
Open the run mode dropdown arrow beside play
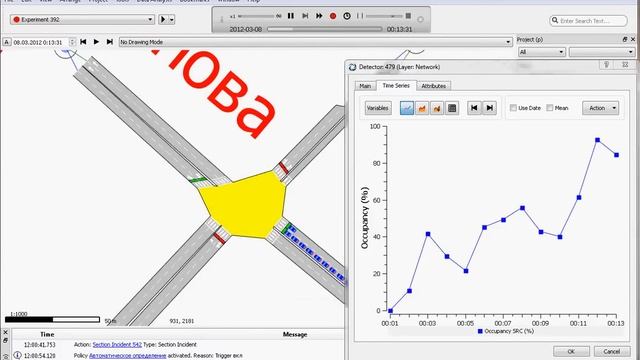pyautogui.click(x=172, y=19)
